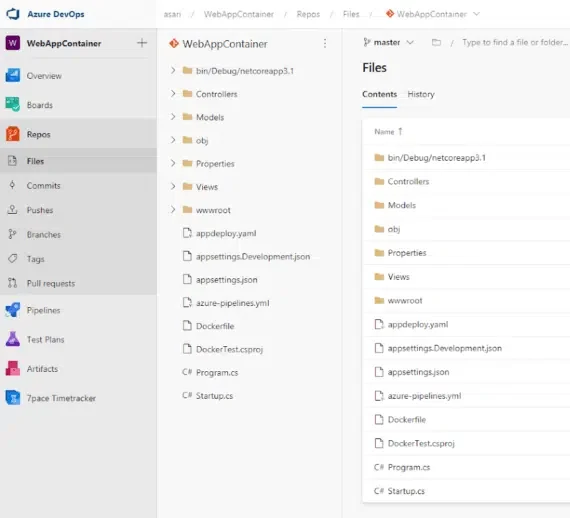Click the C# icon of Startup.cs in file list

click(379, 491)
